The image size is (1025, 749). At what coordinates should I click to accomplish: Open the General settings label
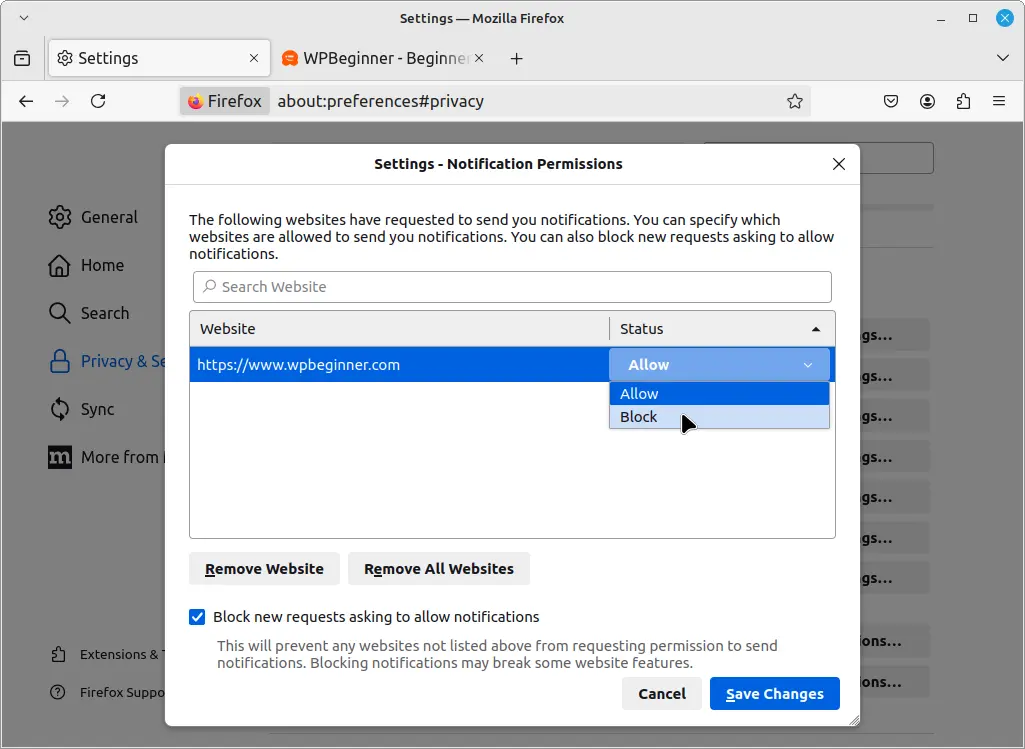[x=109, y=217]
